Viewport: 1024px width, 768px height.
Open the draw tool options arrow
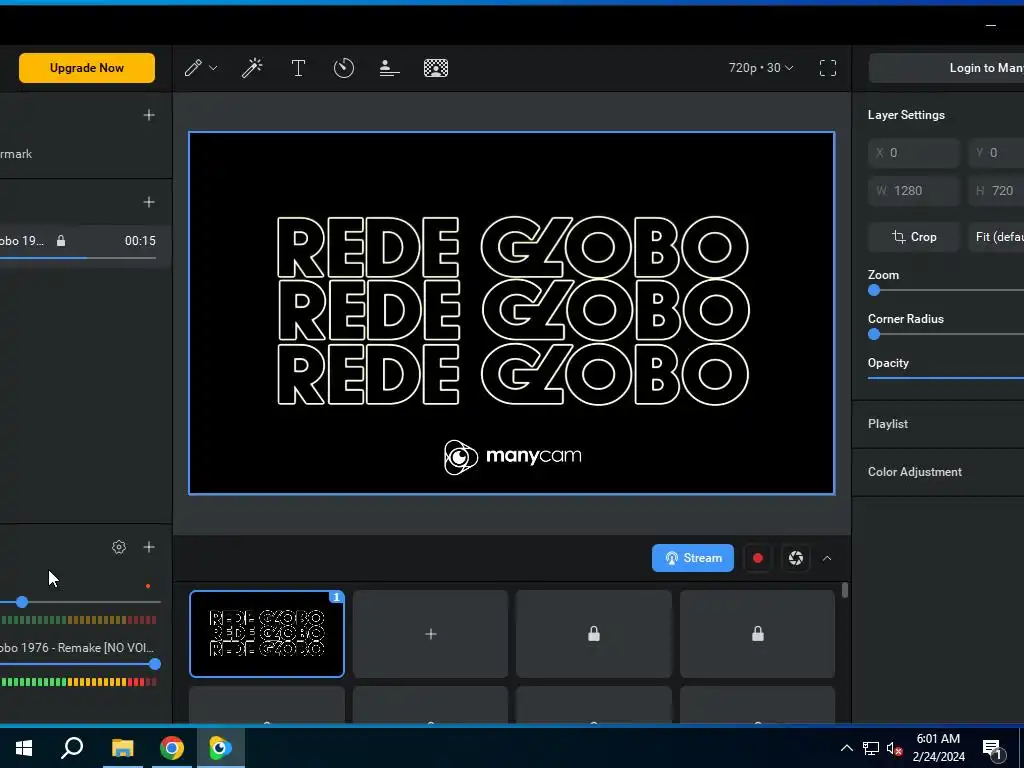[x=213, y=68]
